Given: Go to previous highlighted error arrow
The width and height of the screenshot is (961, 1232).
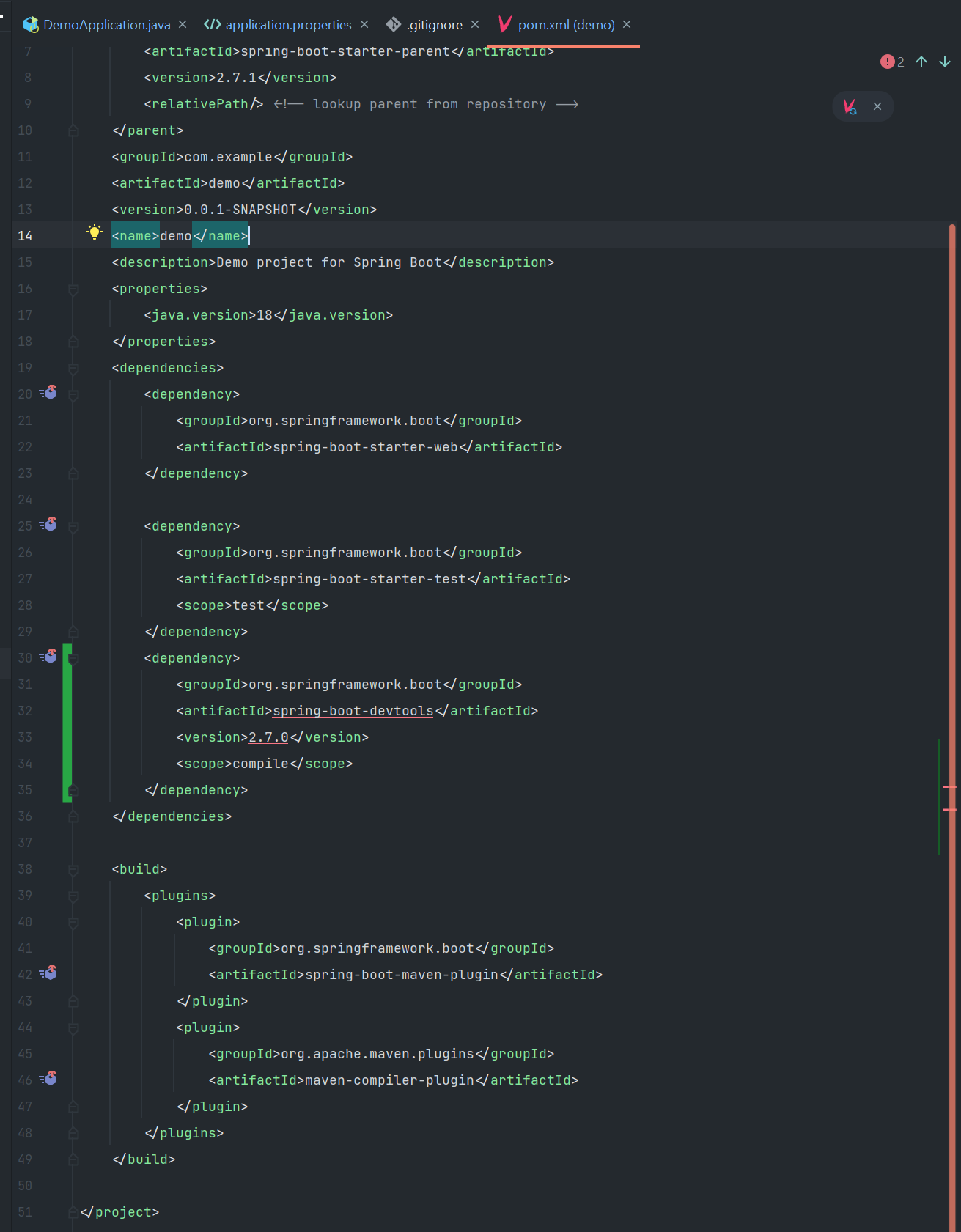Looking at the screenshot, I should point(921,62).
